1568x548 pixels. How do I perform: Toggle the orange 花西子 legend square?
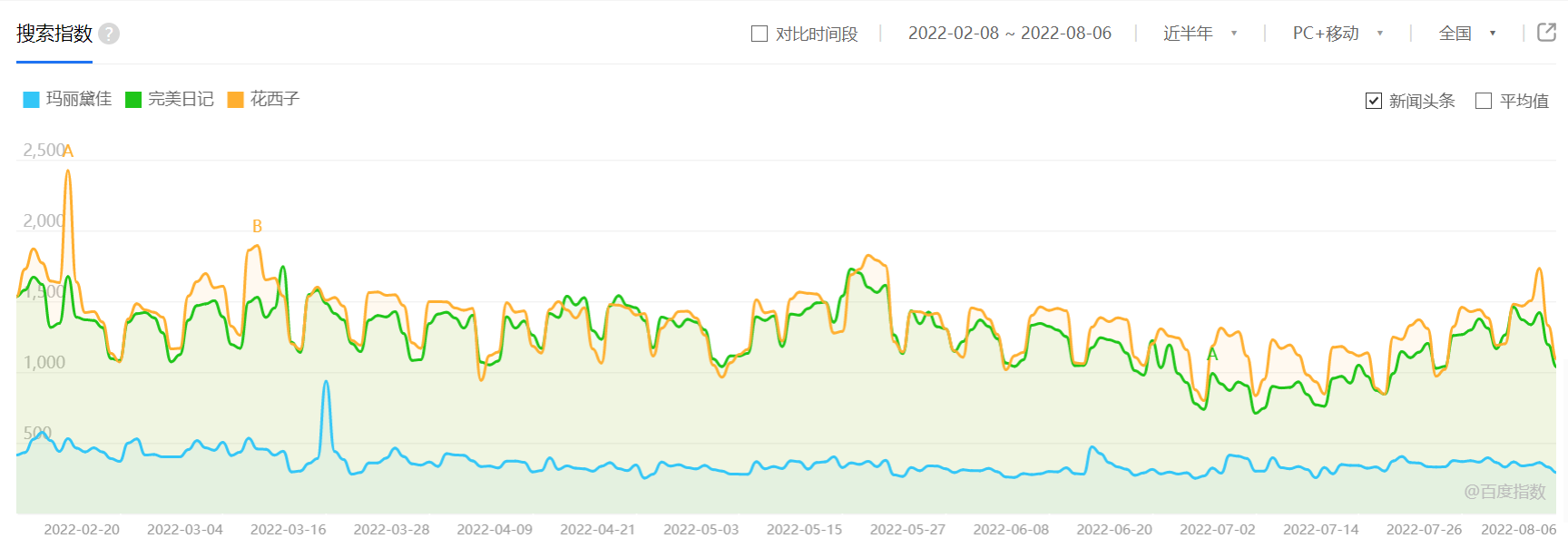click(236, 100)
